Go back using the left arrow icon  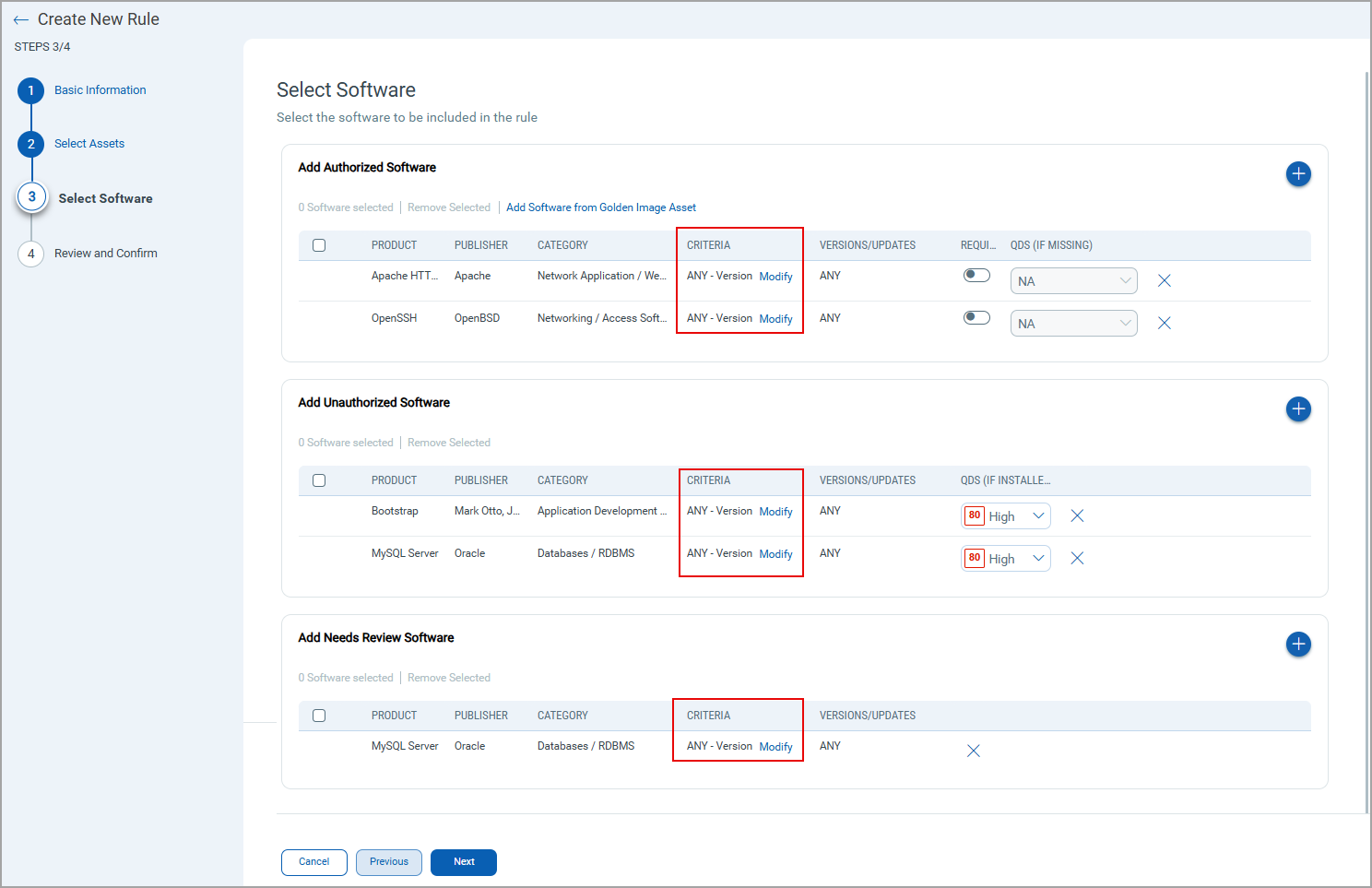pyautogui.click(x=20, y=18)
